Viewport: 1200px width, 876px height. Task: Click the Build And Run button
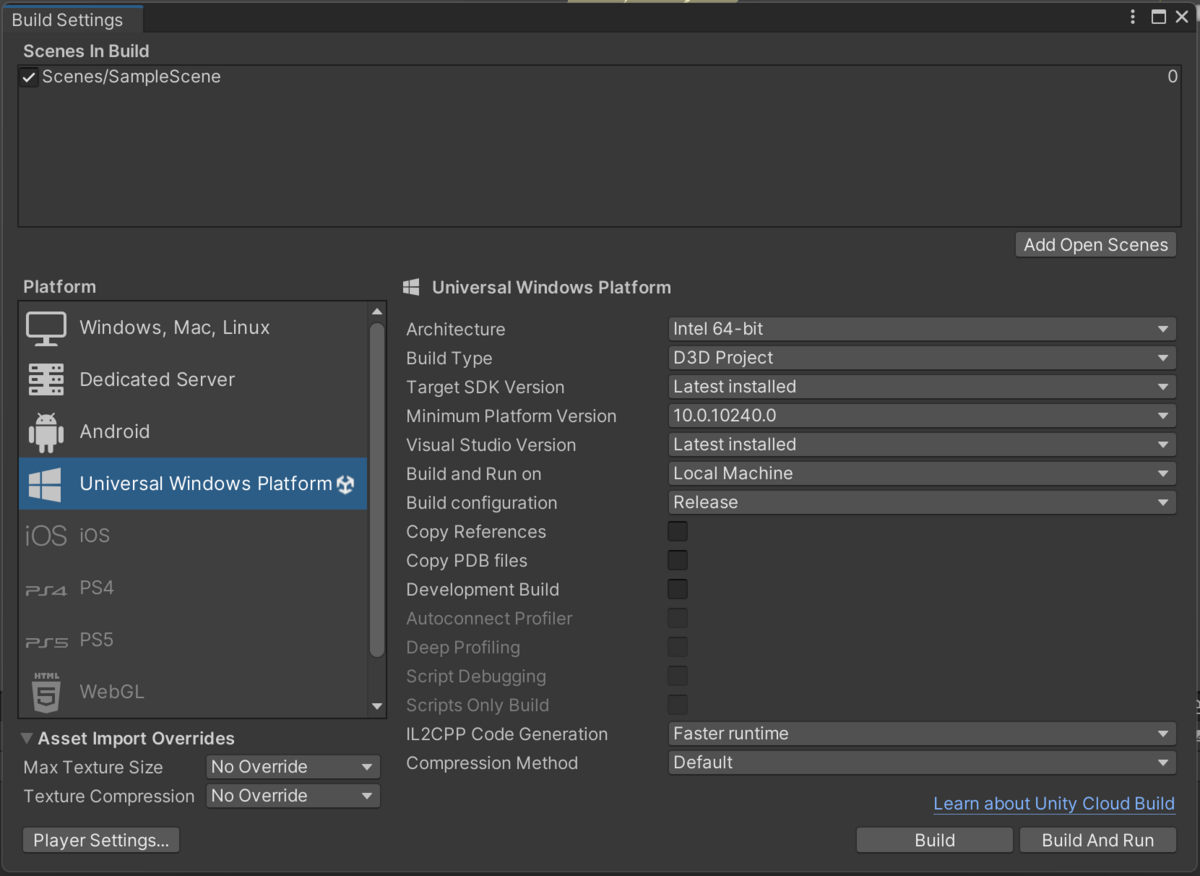[x=1098, y=840]
